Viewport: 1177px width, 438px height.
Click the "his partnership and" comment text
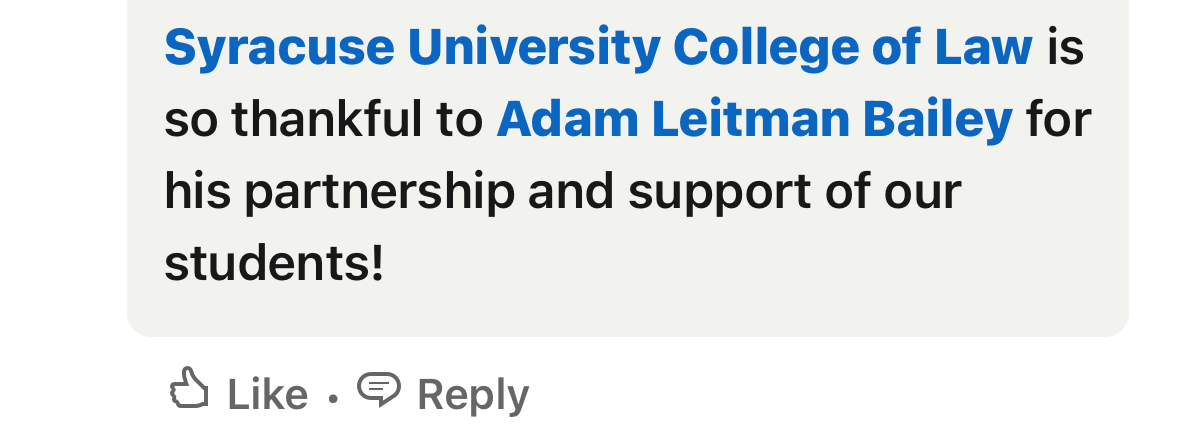coord(390,192)
